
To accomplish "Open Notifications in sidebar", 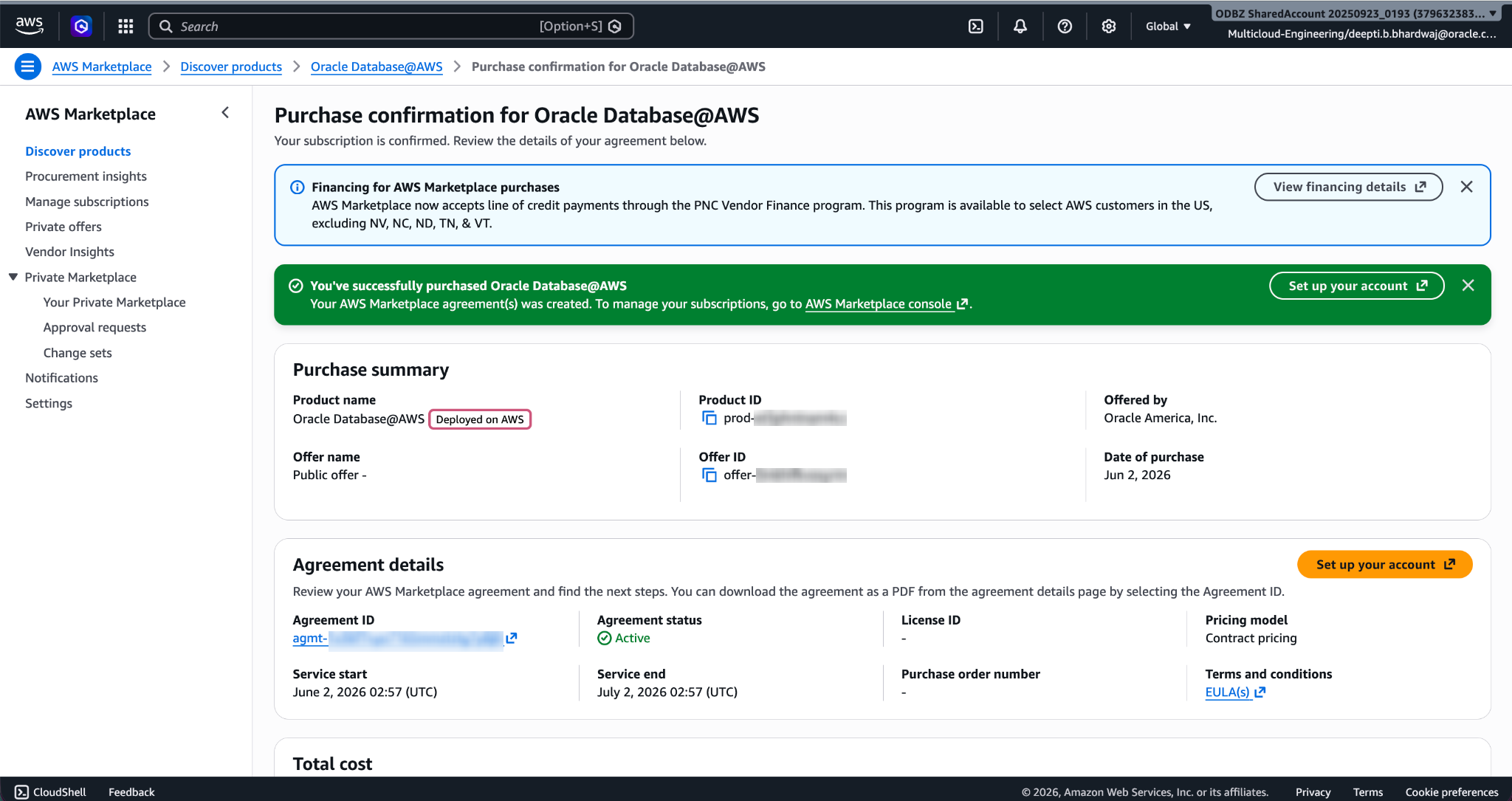I will (x=61, y=378).
